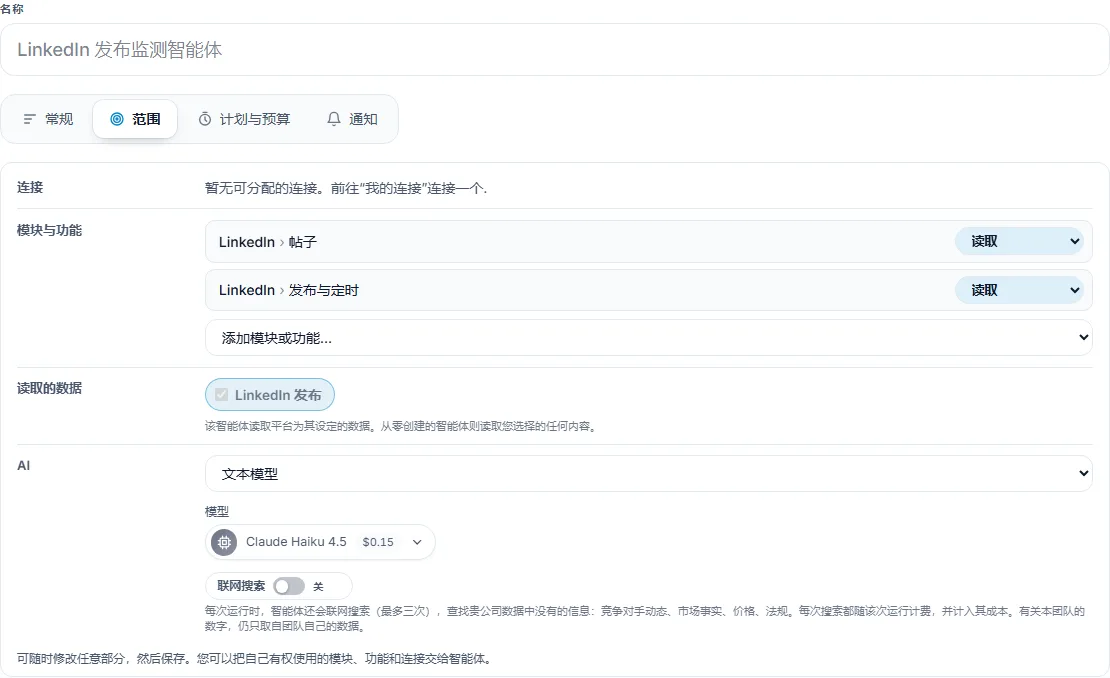Click the 可随时修改任意部分 footer note
This screenshot has width=1110, height=678.
[255, 658]
